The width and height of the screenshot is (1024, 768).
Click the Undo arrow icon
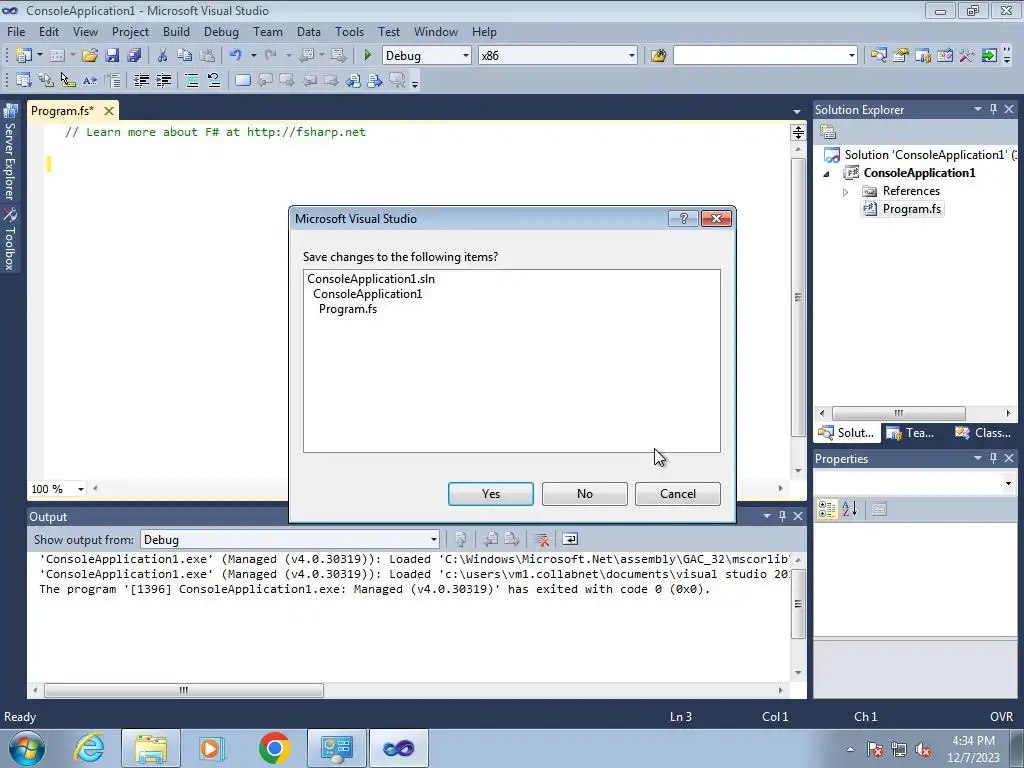click(x=235, y=56)
